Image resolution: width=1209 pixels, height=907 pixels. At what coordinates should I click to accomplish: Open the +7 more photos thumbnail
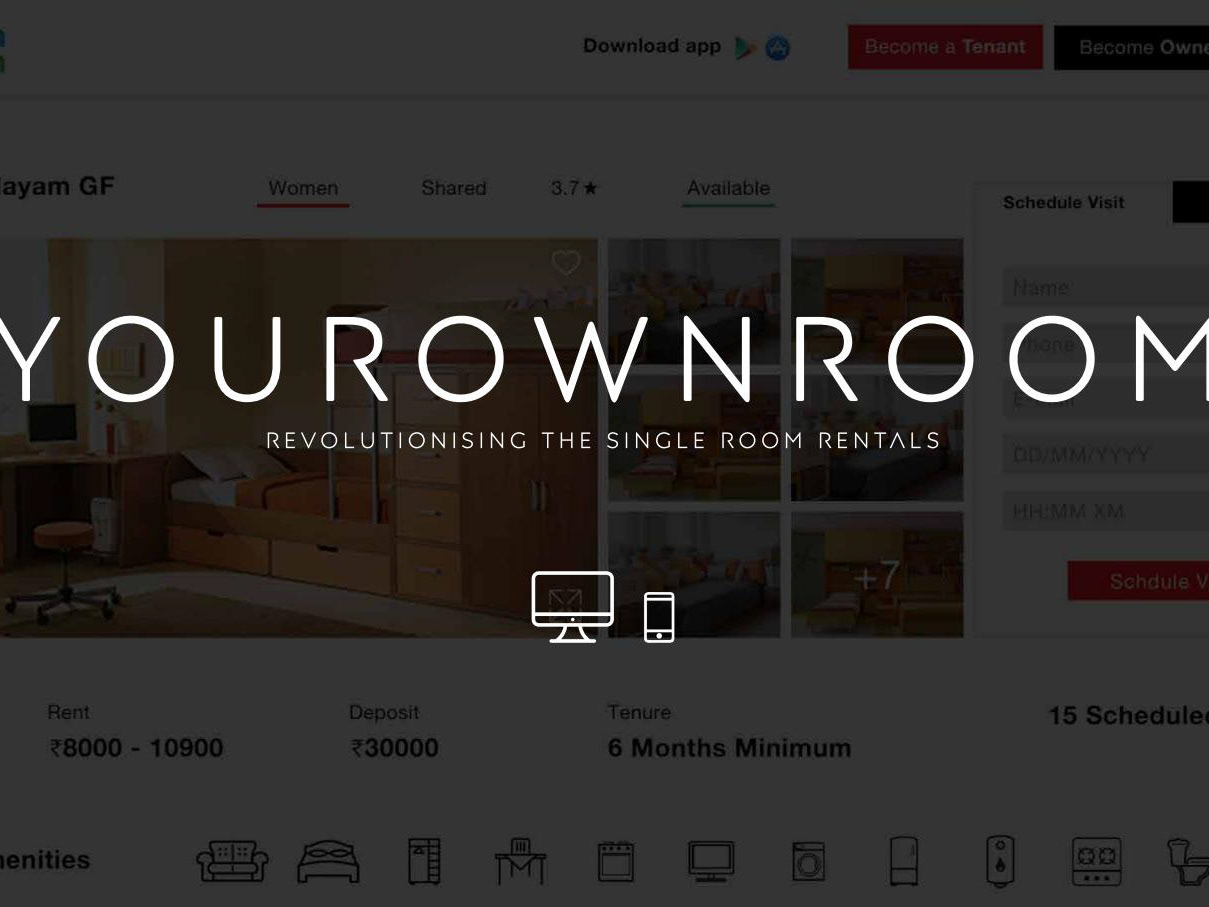coord(877,575)
